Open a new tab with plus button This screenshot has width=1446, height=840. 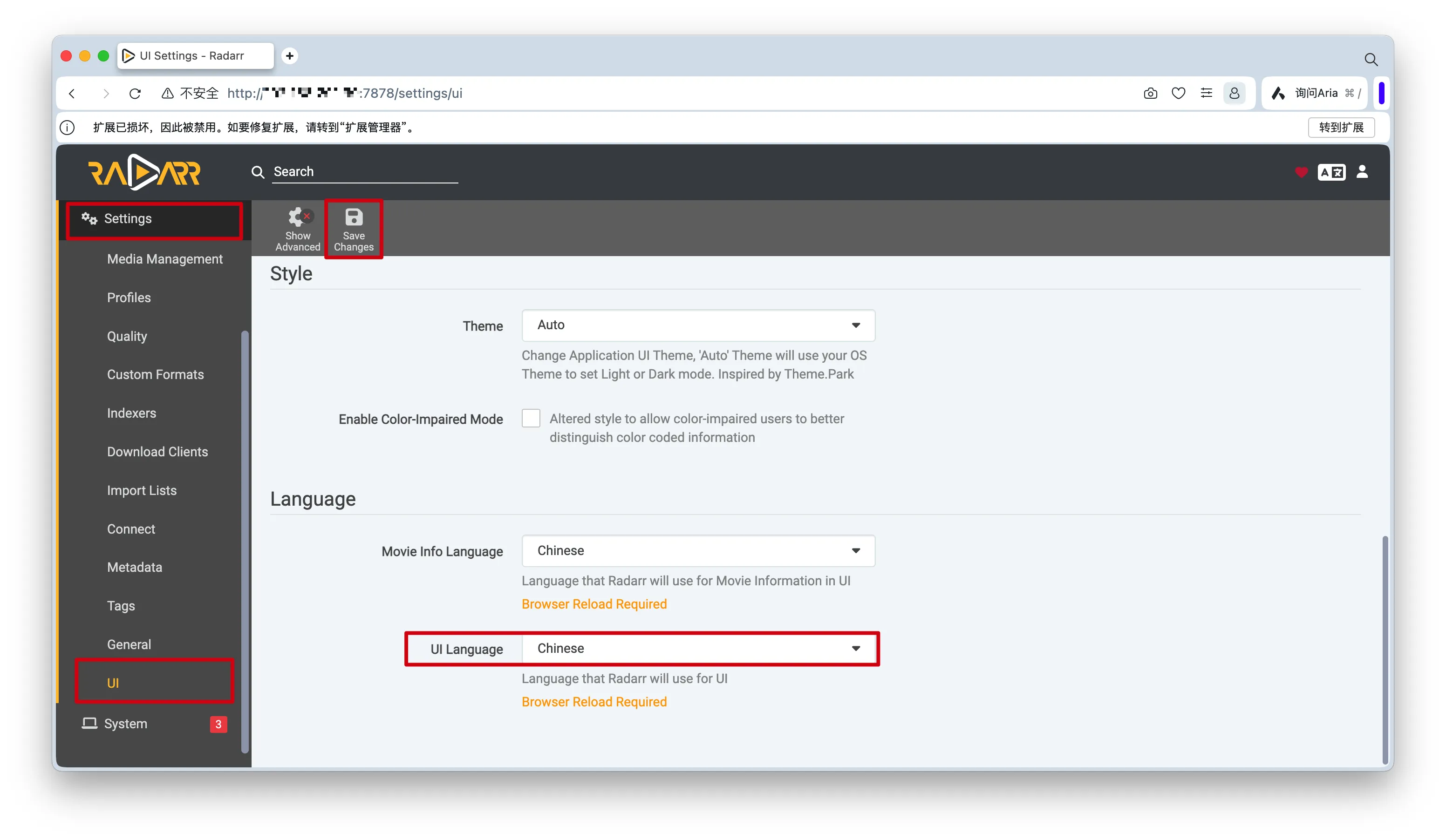290,55
